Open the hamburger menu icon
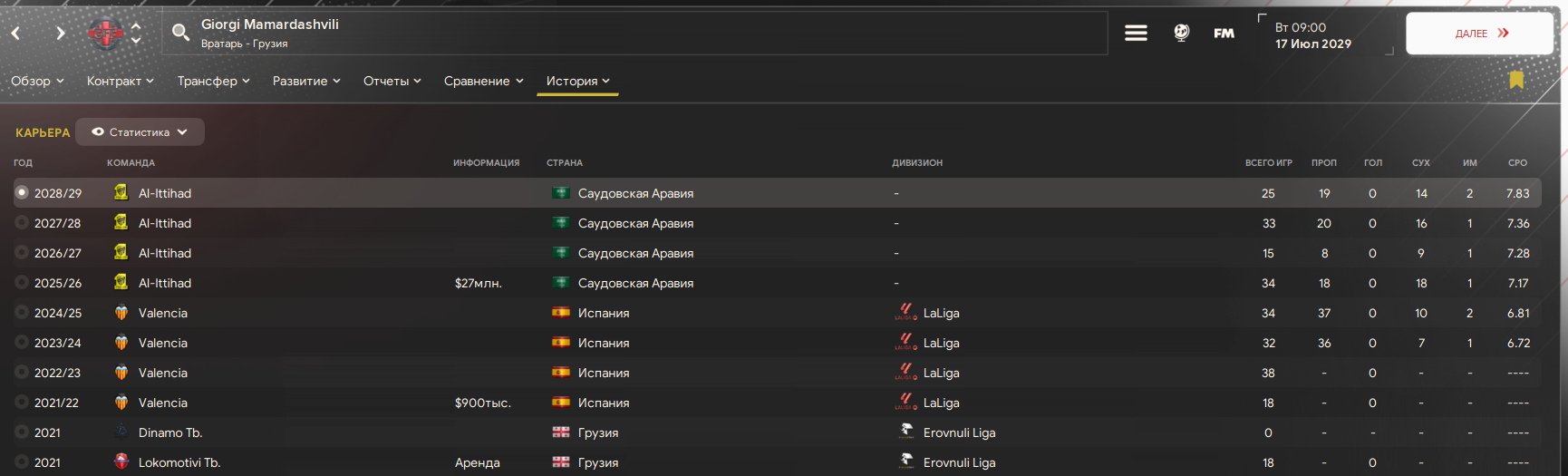Viewport: 1568px width, 476px height. tap(1136, 33)
